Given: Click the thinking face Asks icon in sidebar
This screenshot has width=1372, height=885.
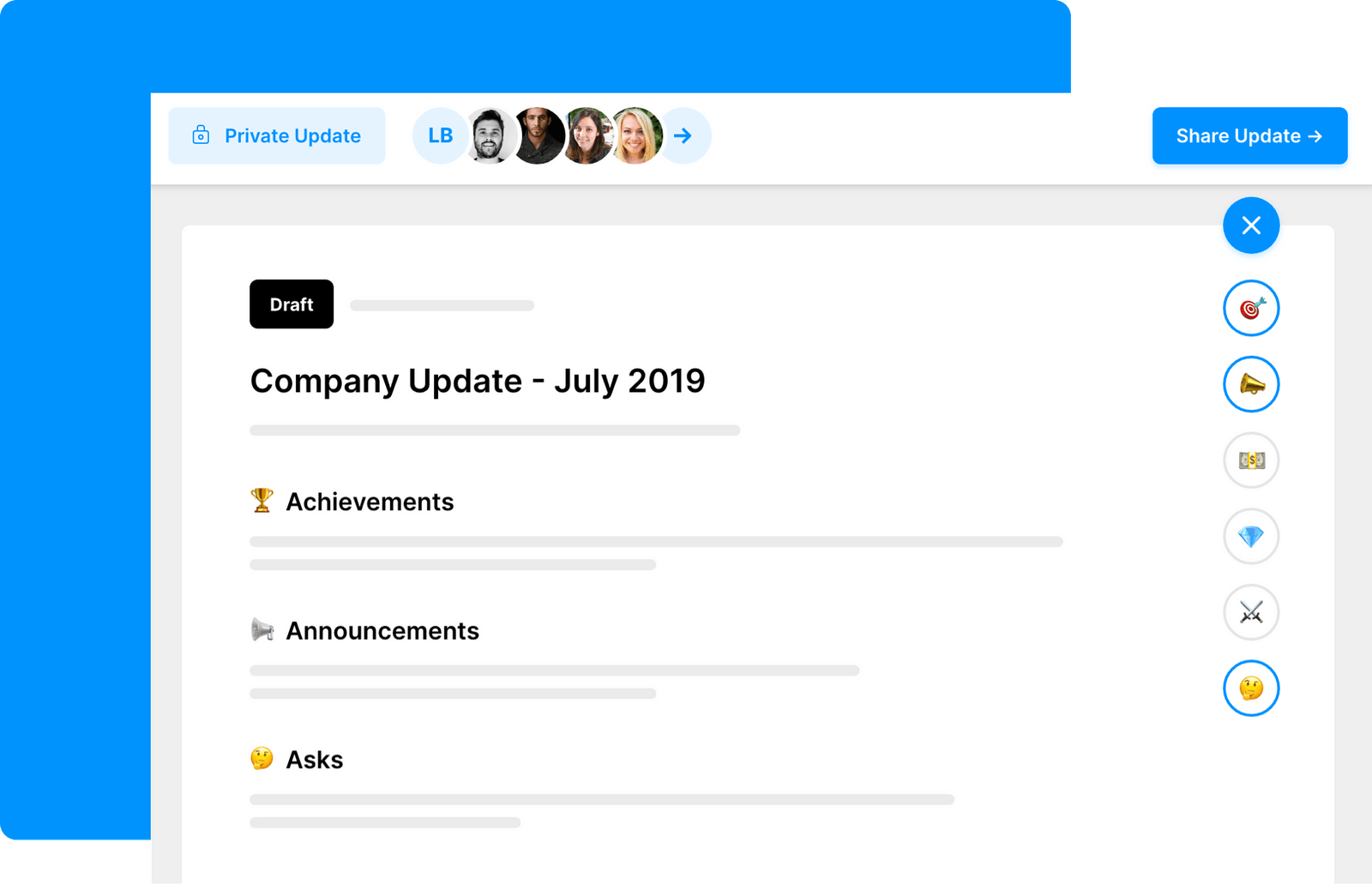Looking at the screenshot, I should click(1249, 688).
